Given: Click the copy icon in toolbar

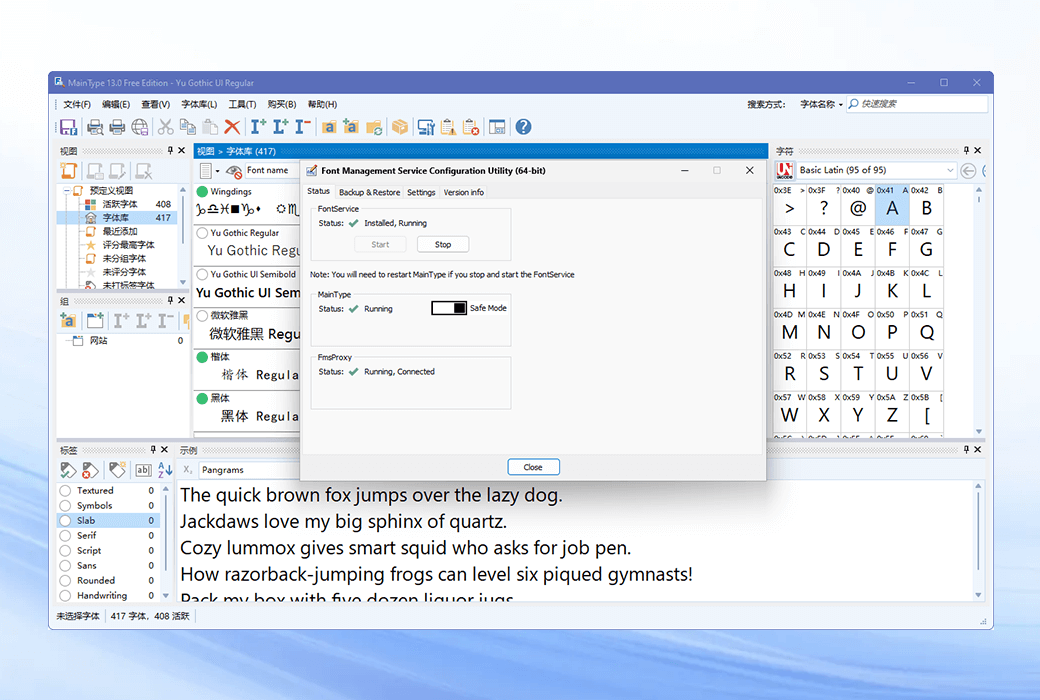Looking at the screenshot, I should tap(188, 127).
